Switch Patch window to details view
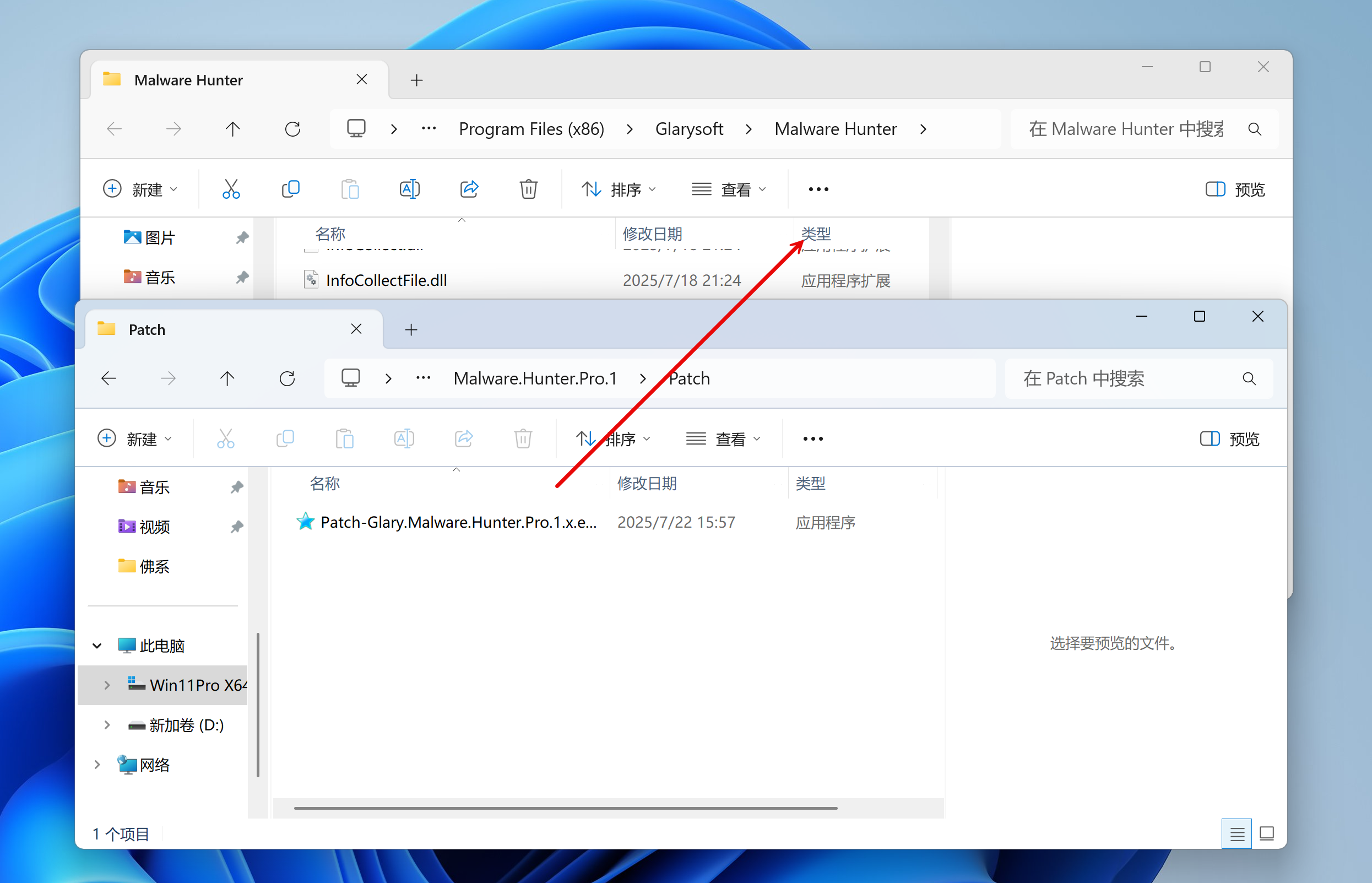The height and width of the screenshot is (883, 1372). click(1237, 833)
